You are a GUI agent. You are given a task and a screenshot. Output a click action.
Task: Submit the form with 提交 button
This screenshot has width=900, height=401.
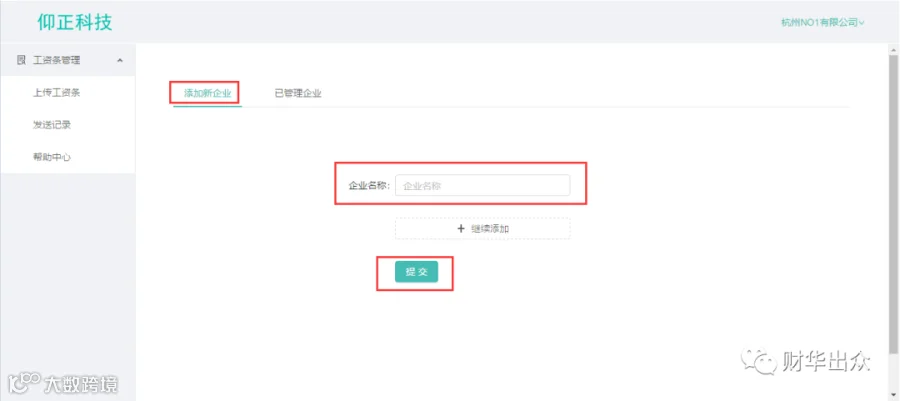[x=416, y=272]
